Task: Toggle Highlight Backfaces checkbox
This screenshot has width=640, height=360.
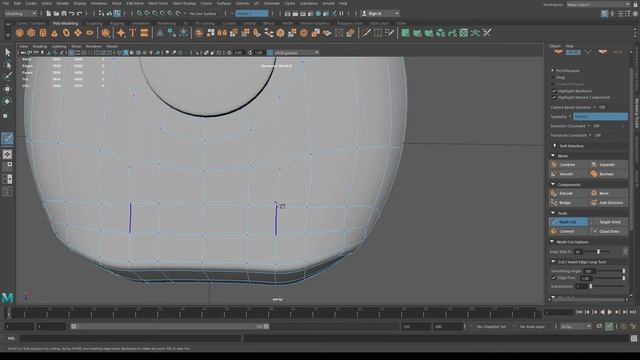Action: point(554,91)
